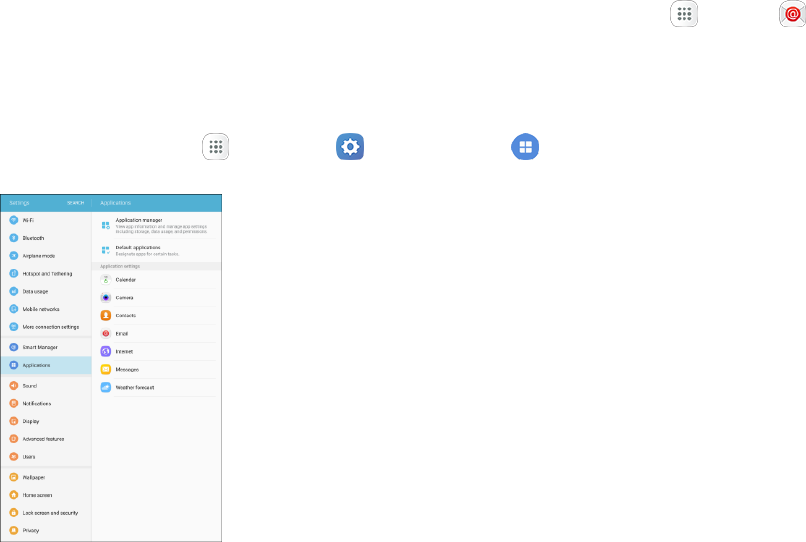
Task: Click the Smart Manager icon in sidebar
Action: pos(14,347)
